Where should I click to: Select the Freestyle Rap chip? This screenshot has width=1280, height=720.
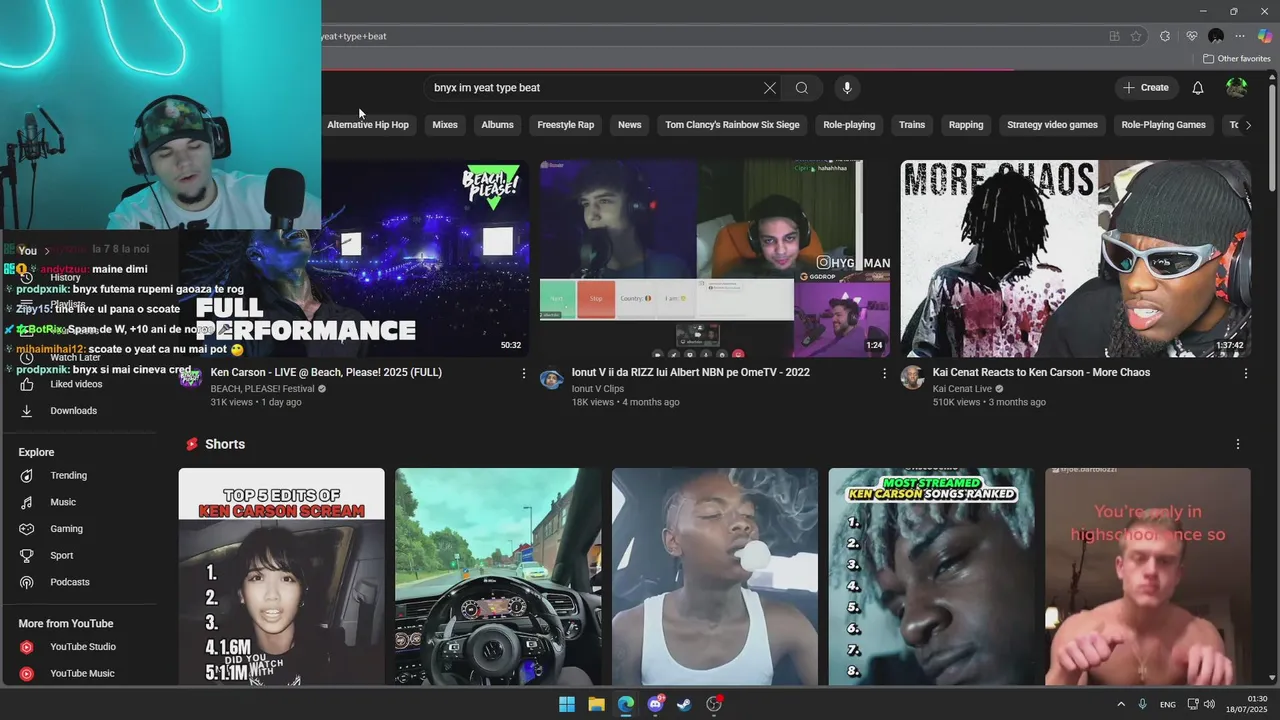pyautogui.click(x=565, y=125)
